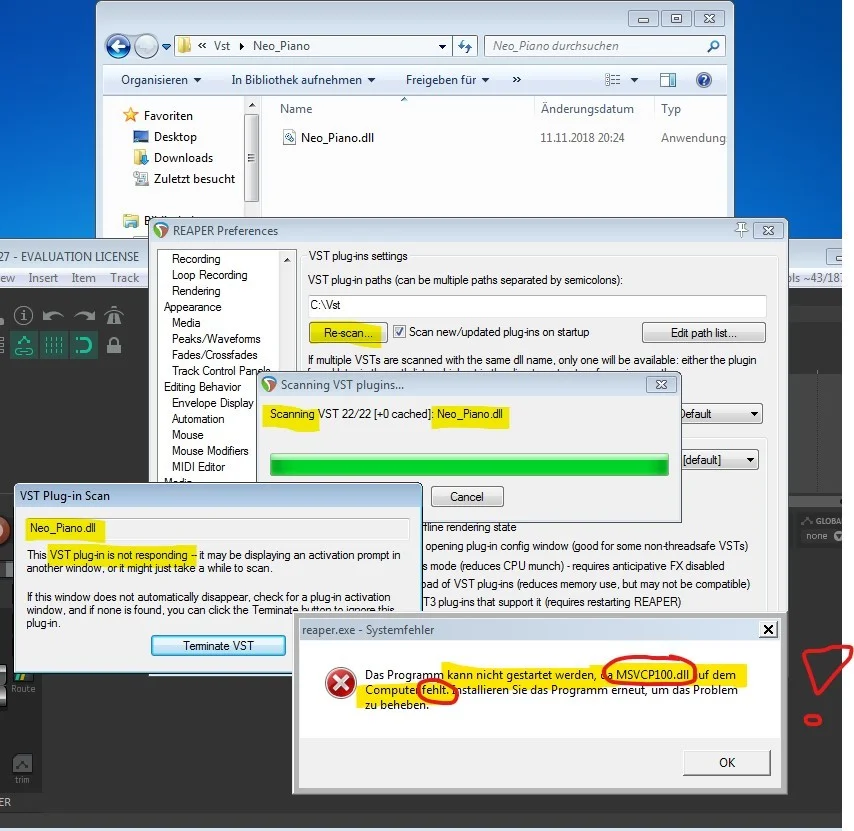The image size is (854, 831).
Task: Click Terminate VST button
Action: point(218,646)
